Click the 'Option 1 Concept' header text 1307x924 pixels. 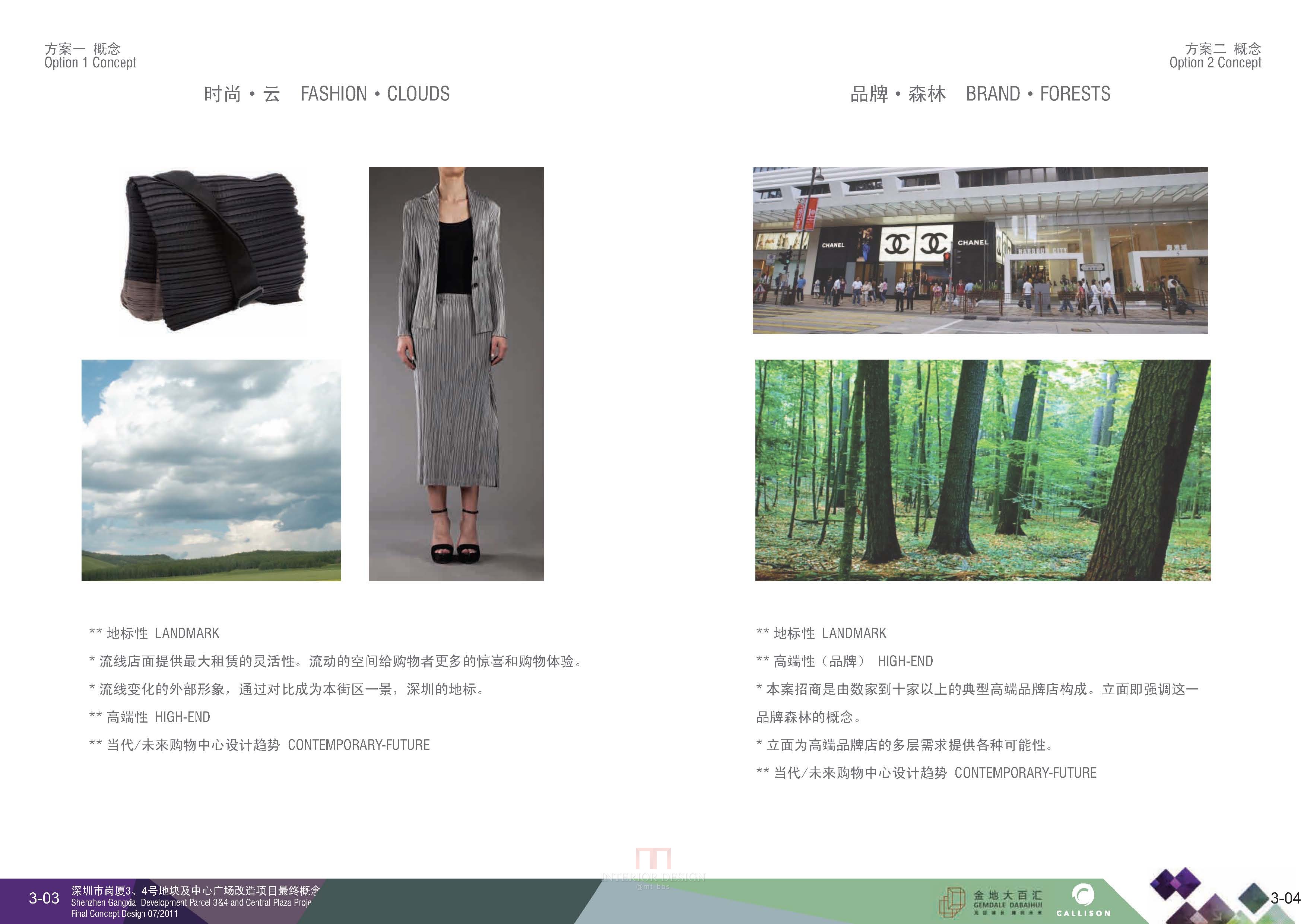point(91,63)
